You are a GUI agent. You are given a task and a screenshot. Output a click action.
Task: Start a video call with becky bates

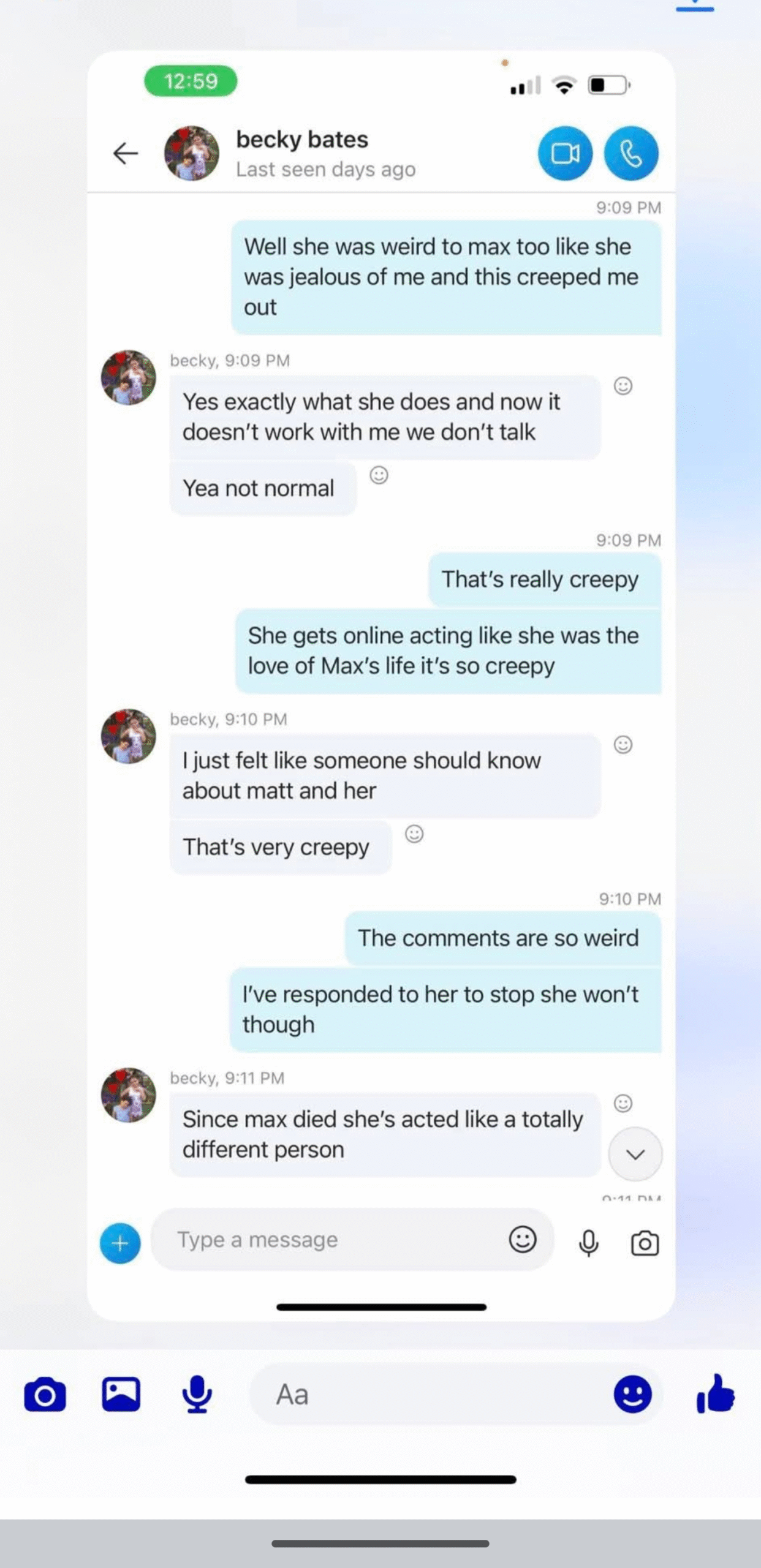tap(565, 154)
